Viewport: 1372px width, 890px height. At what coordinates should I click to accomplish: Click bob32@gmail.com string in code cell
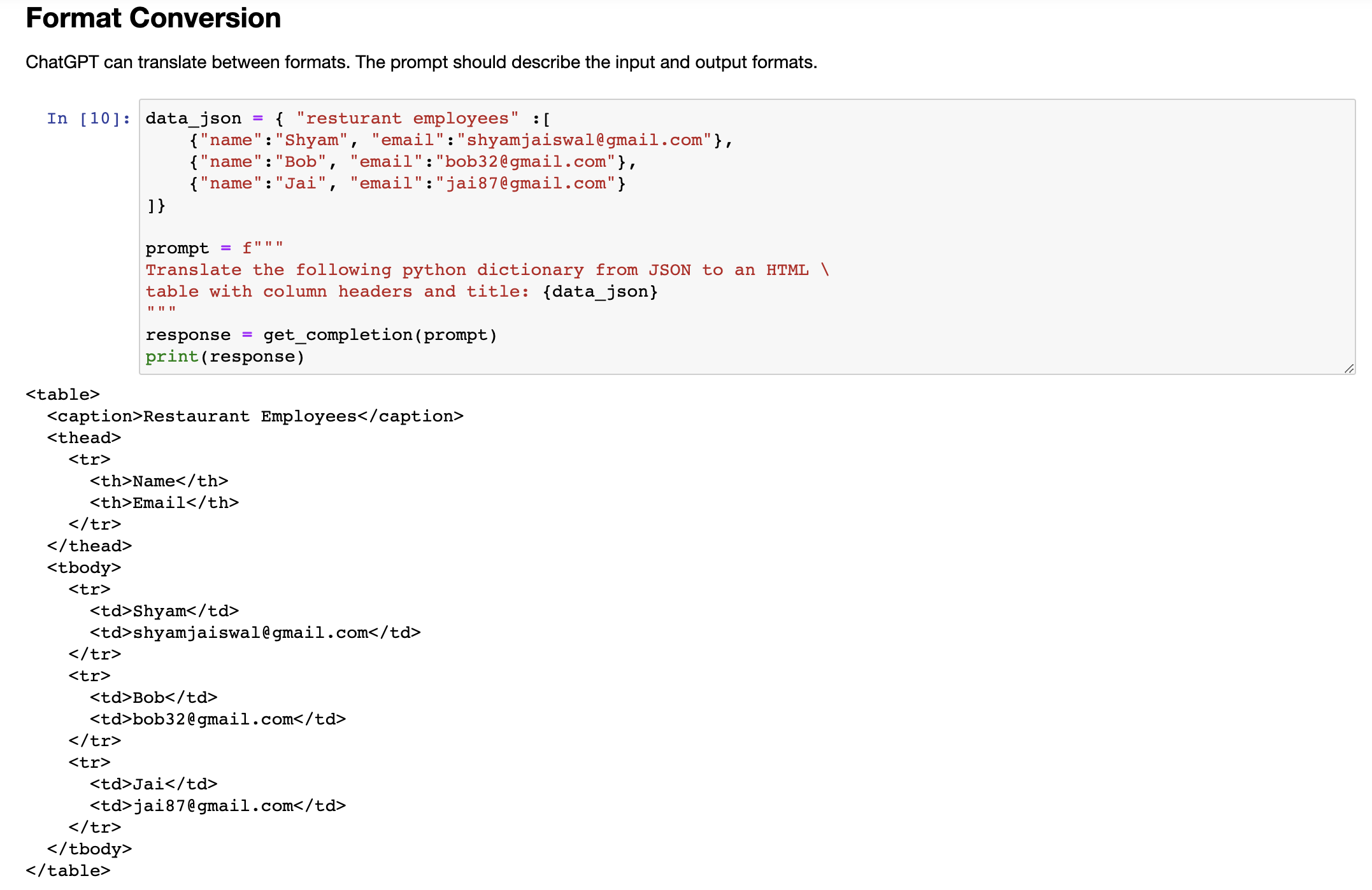point(525,162)
